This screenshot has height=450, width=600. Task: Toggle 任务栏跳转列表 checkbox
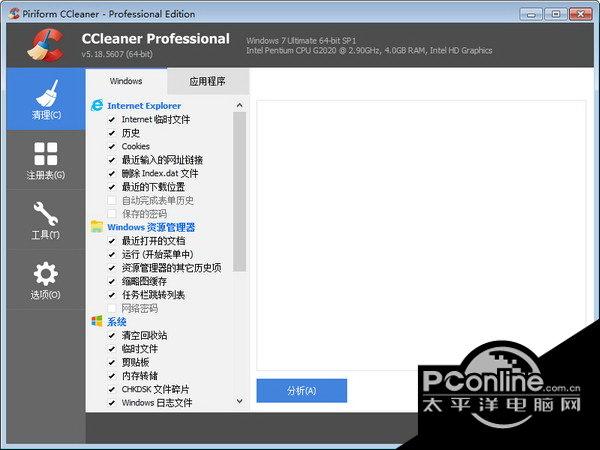coord(112,295)
